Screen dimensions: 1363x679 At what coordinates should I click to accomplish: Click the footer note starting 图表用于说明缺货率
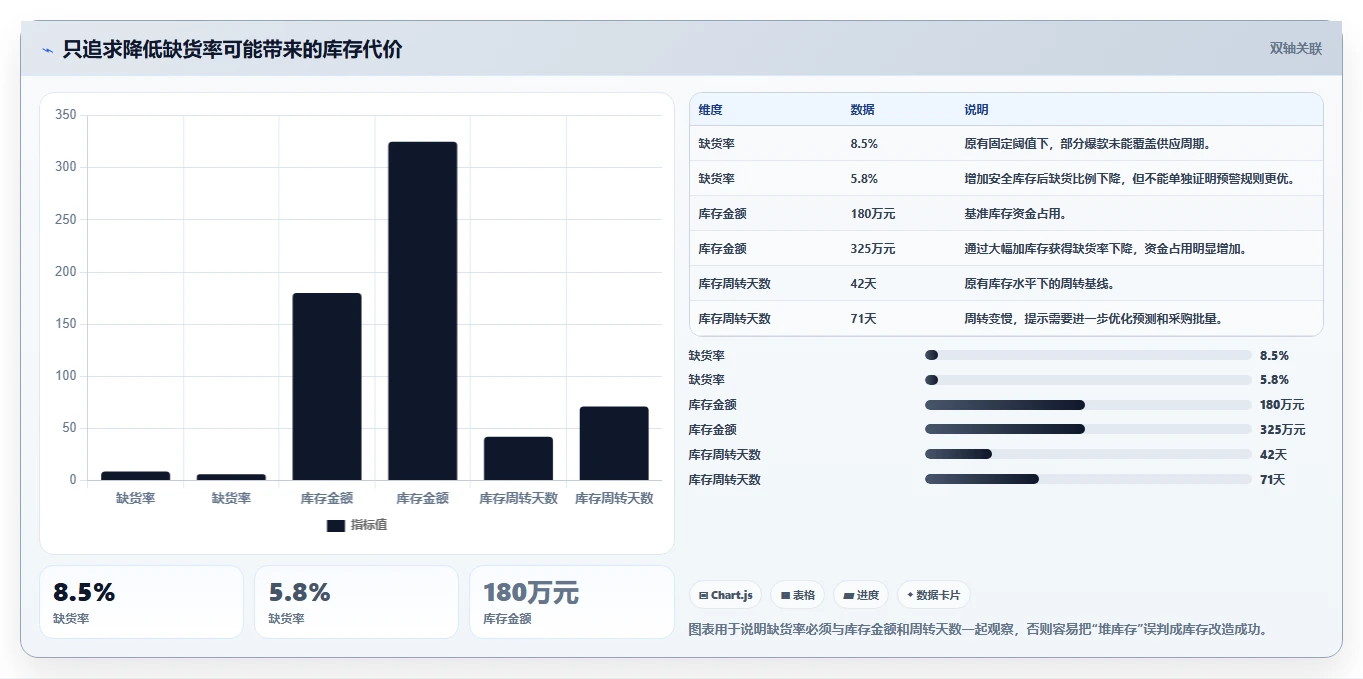pos(979,630)
